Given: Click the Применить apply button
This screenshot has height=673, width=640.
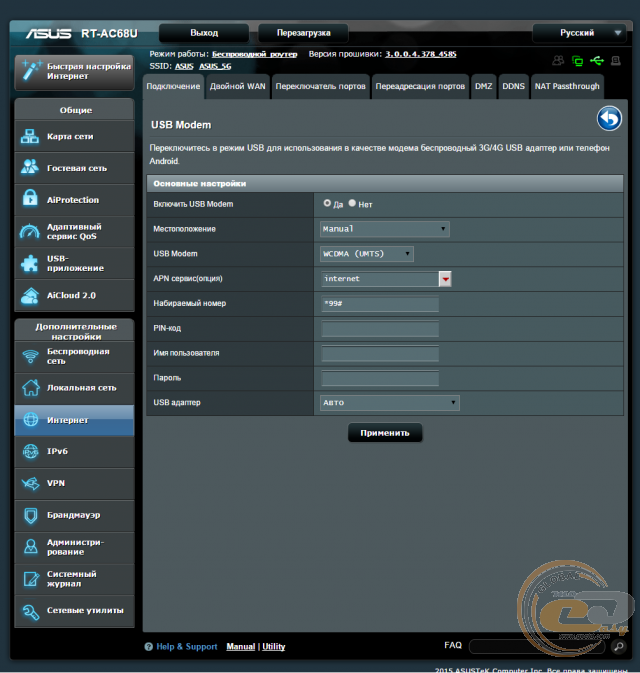Looking at the screenshot, I should (x=385, y=433).
